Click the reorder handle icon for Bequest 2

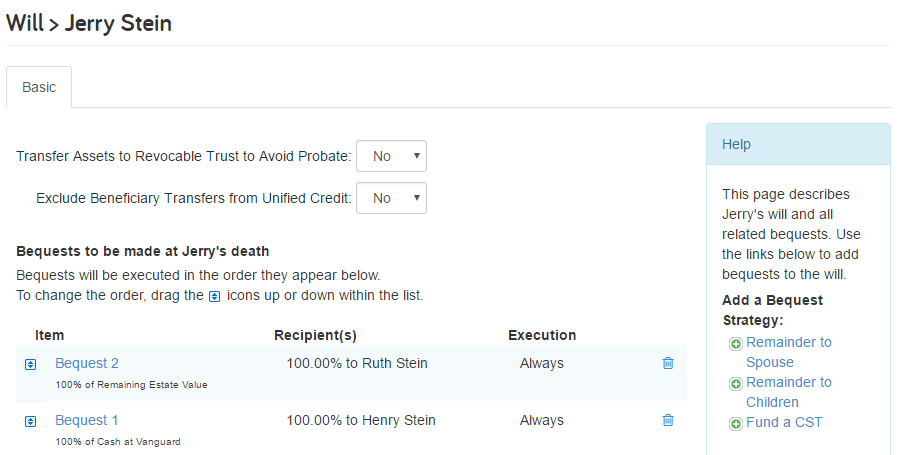(x=31, y=364)
